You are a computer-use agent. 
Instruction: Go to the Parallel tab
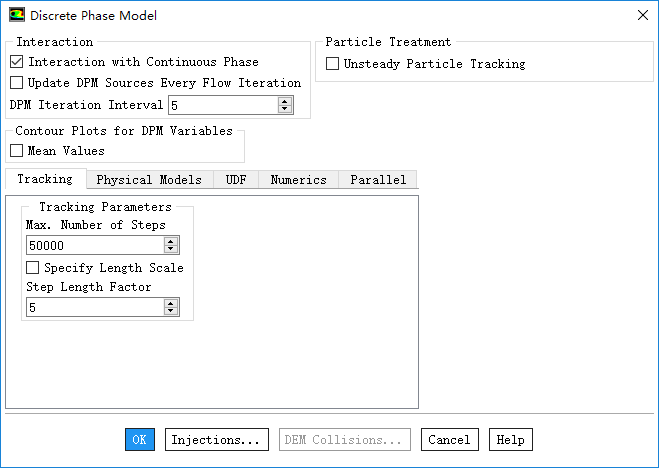(x=378, y=180)
